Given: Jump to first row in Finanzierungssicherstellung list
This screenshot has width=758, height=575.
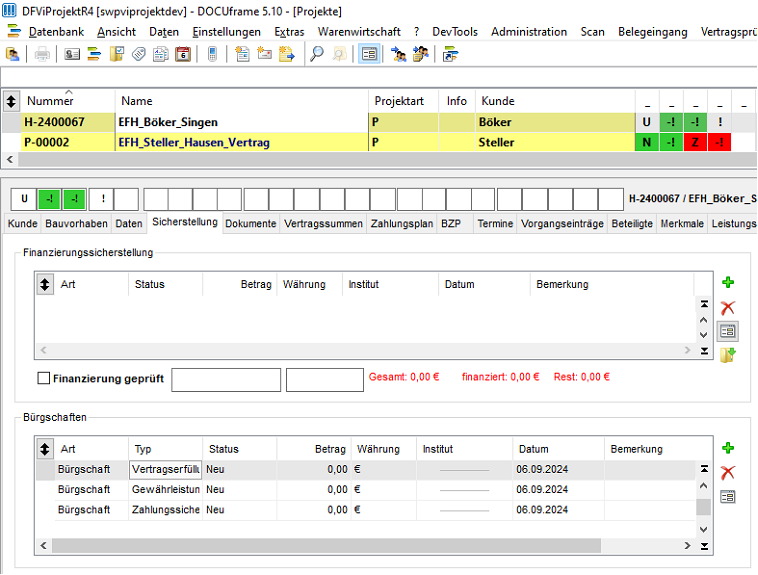Looking at the screenshot, I should coord(704,304).
